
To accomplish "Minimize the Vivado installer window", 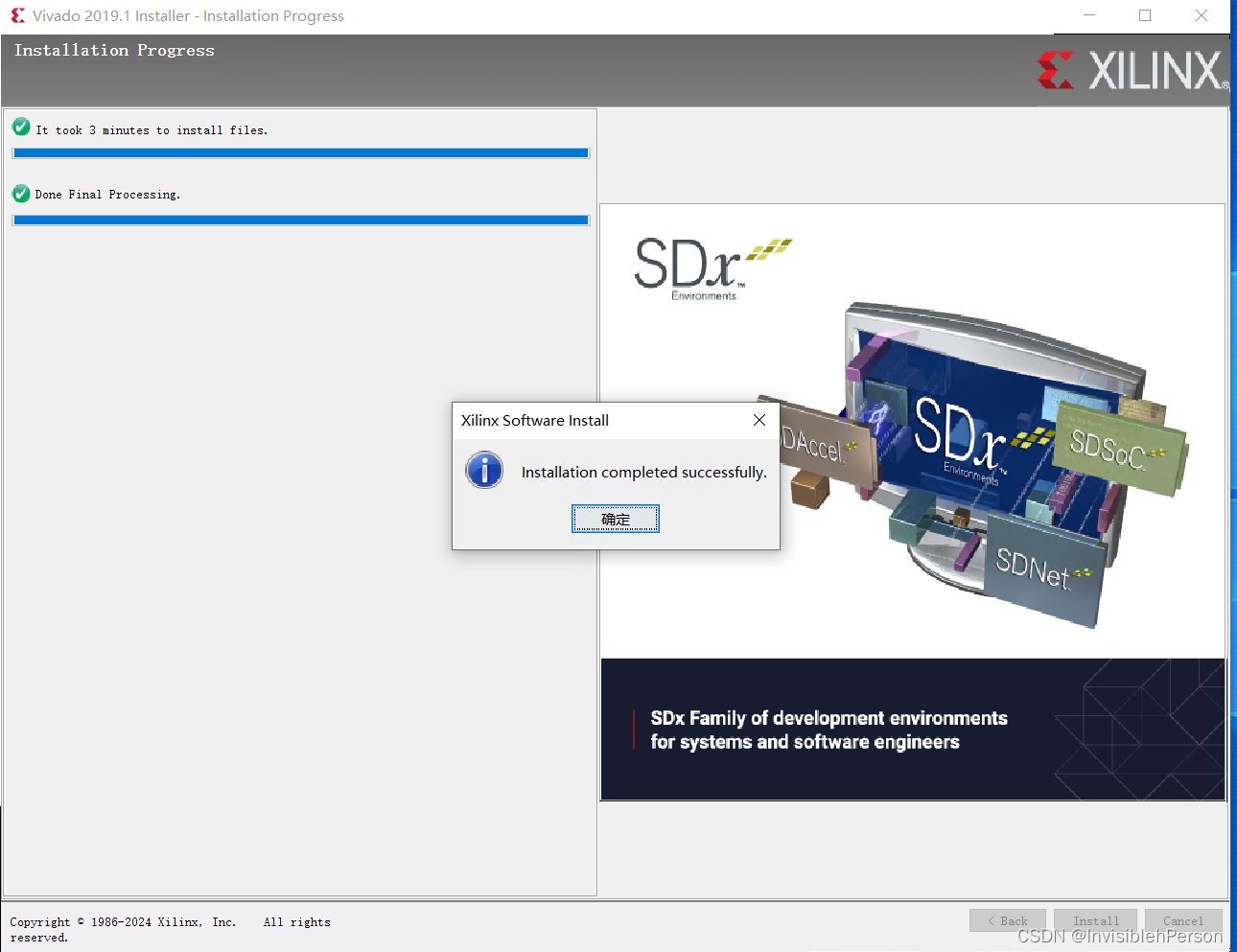I will (1089, 15).
